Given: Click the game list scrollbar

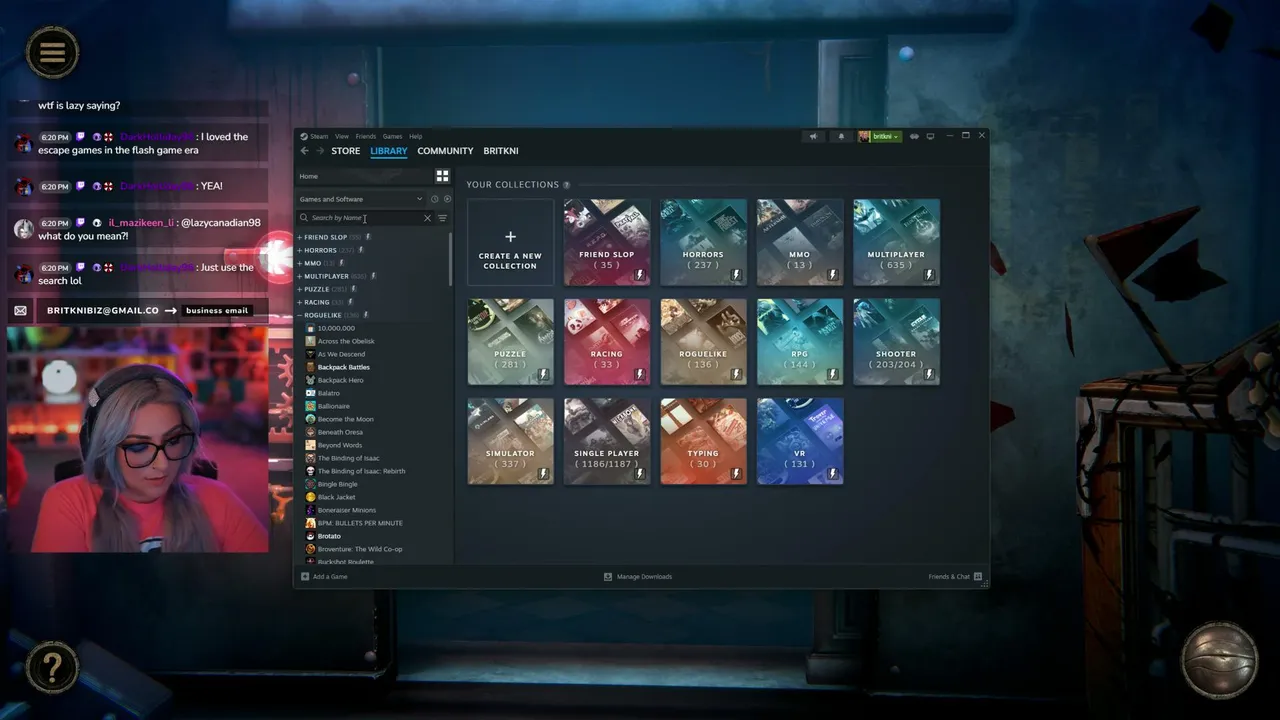Looking at the screenshot, I should coord(451,258).
